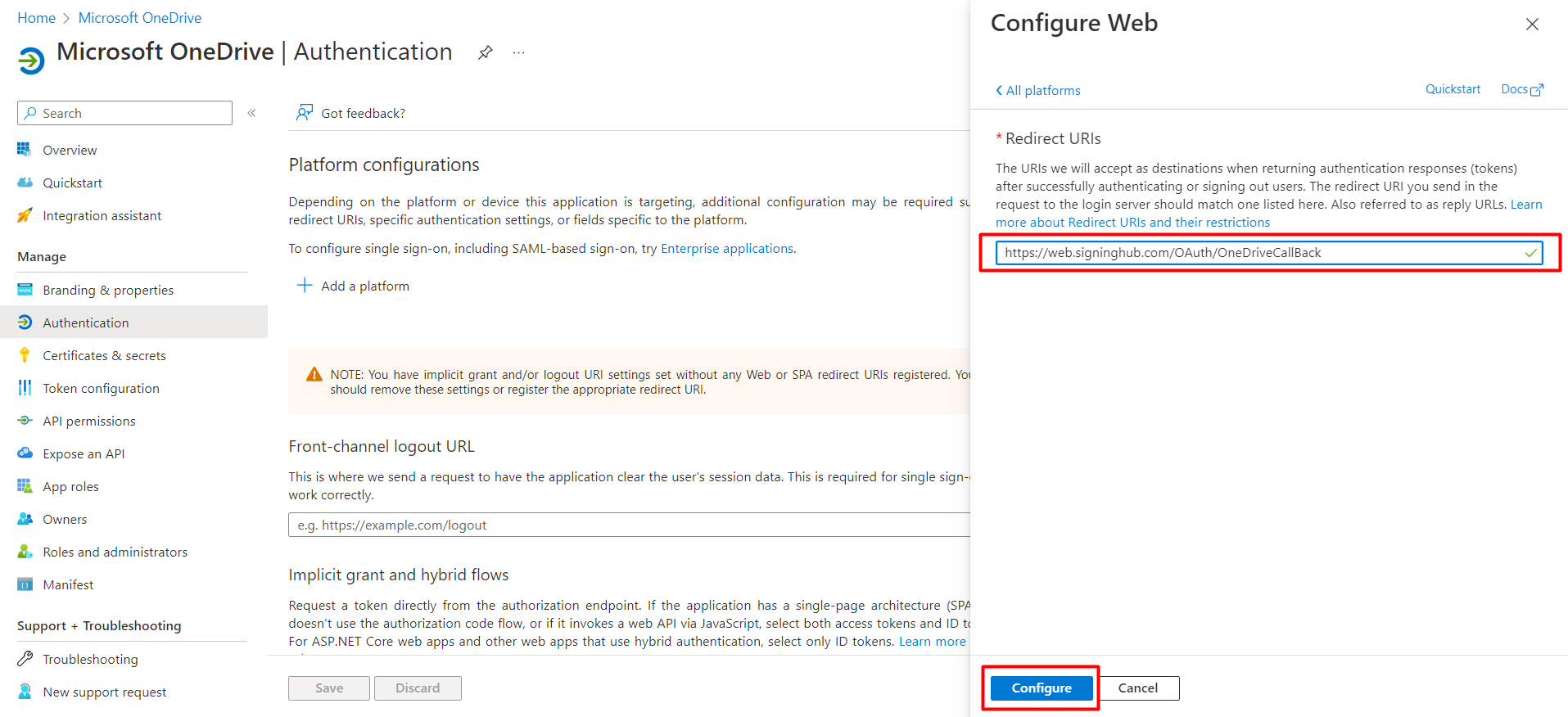Click the Overview grid icon
1568x717 pixels.
(x=25, y=150)
